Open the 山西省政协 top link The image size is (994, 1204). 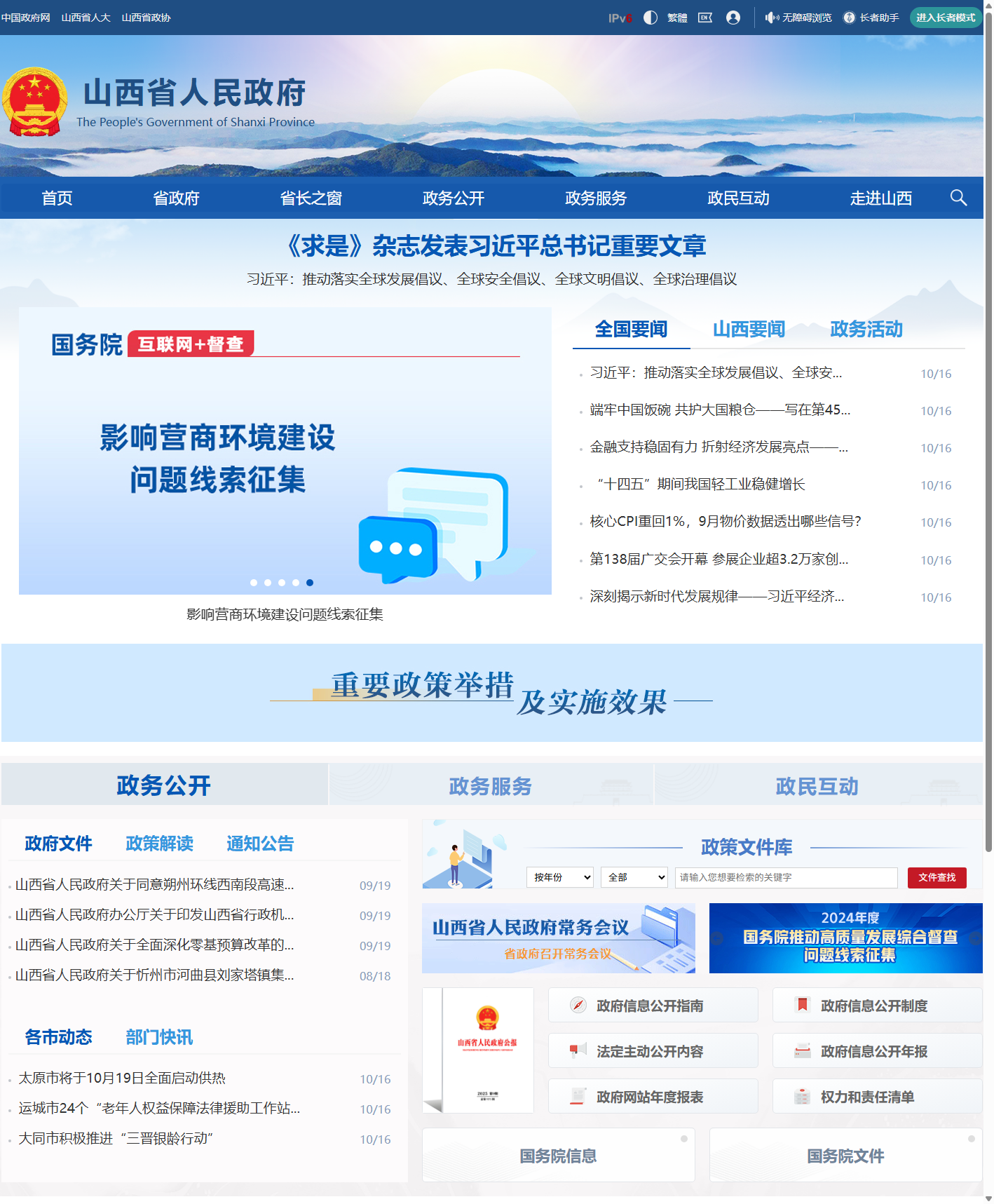146,18
